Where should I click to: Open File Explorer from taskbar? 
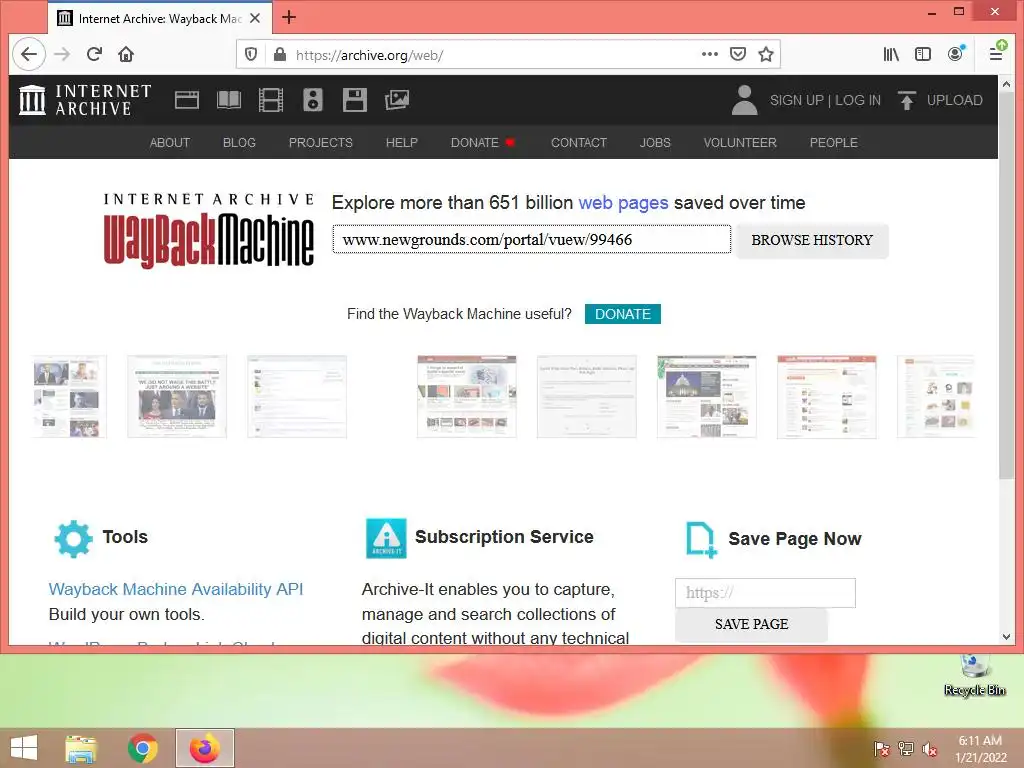pos(81,748)
